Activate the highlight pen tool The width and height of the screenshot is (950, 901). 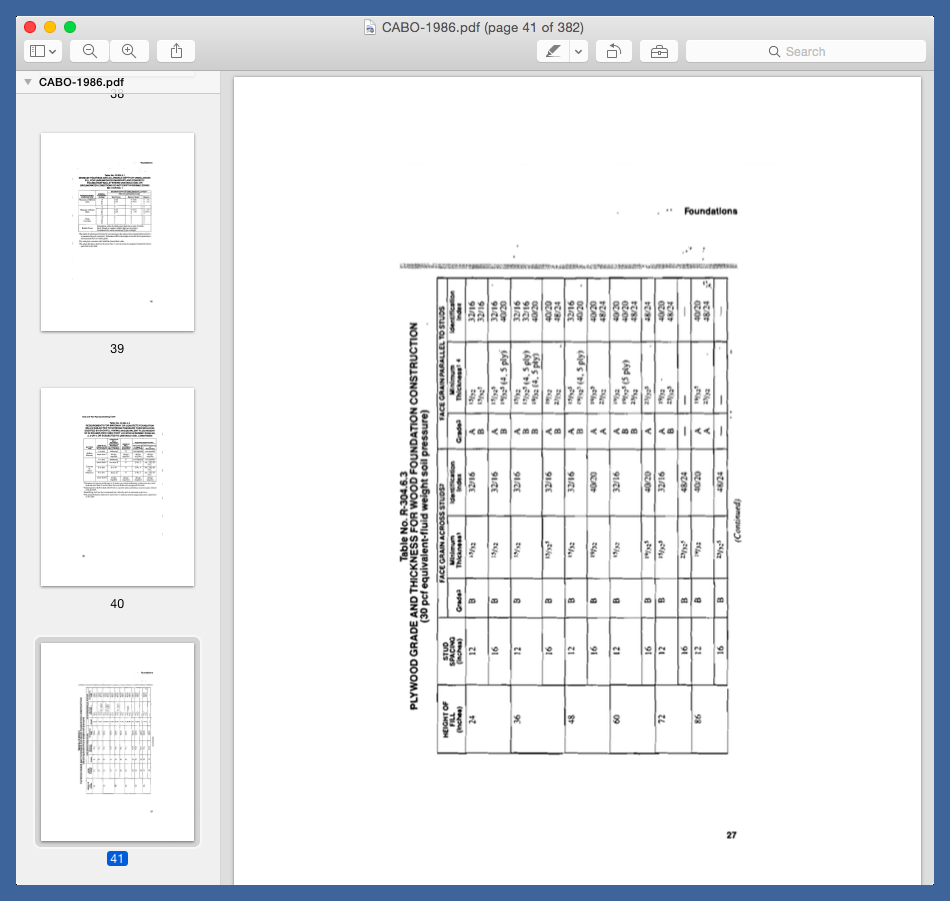(x=553, y=51)
